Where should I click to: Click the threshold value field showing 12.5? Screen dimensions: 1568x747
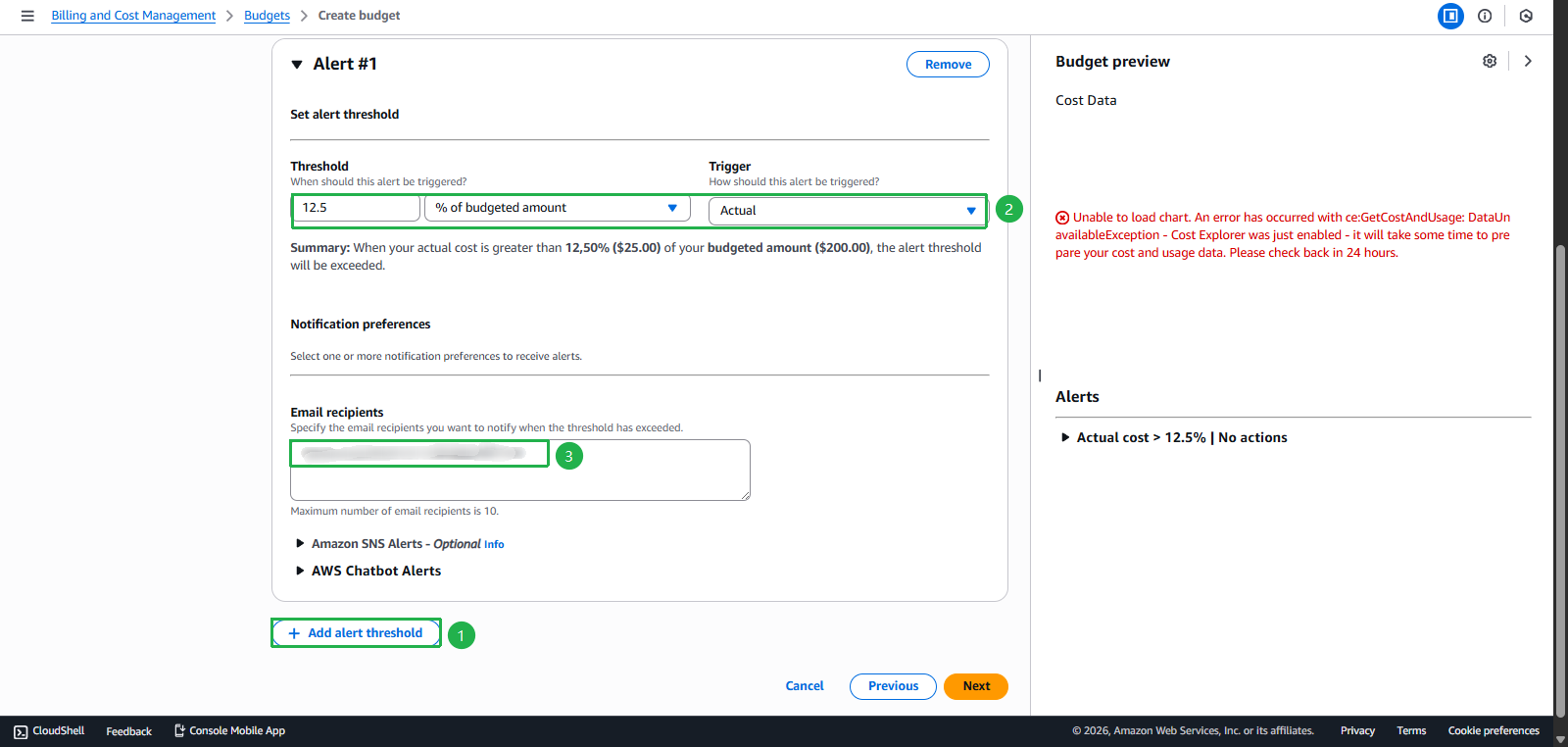(x=357, y=208)
